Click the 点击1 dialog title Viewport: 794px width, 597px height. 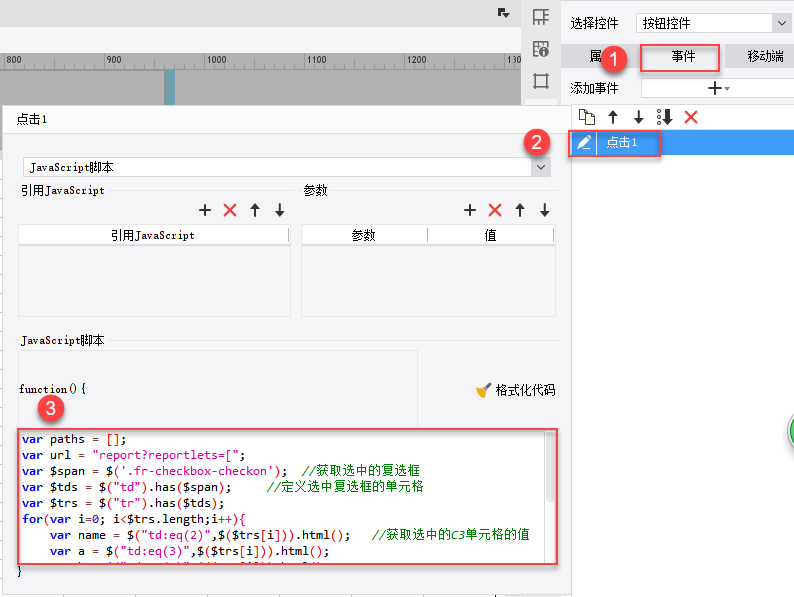[31, 120]
